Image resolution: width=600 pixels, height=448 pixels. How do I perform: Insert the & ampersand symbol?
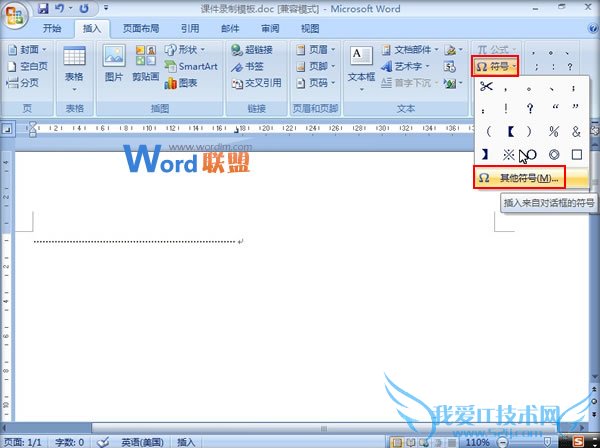click(x=576, y=132)
